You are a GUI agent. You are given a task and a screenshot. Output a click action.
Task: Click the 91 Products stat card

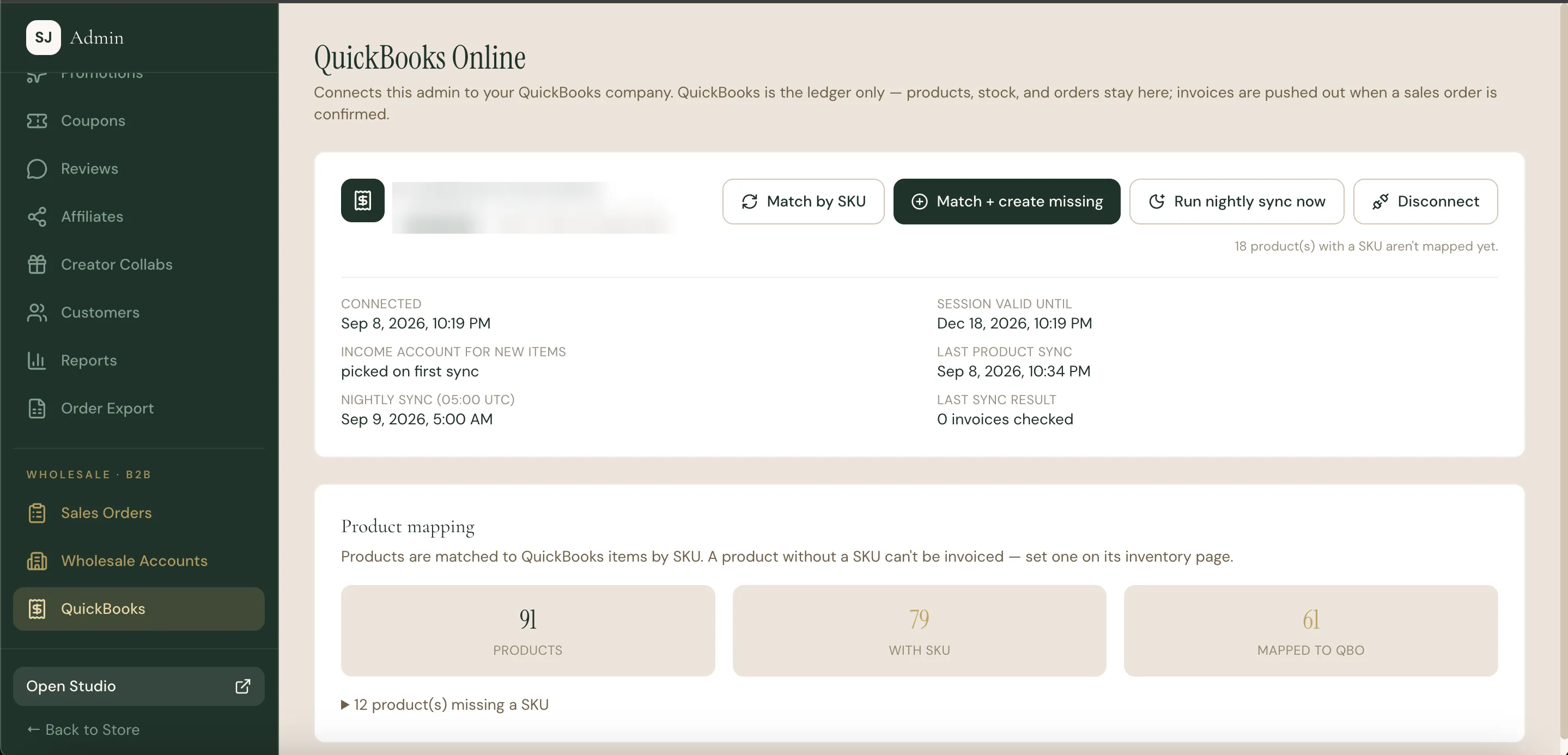(x=528, y=631)
